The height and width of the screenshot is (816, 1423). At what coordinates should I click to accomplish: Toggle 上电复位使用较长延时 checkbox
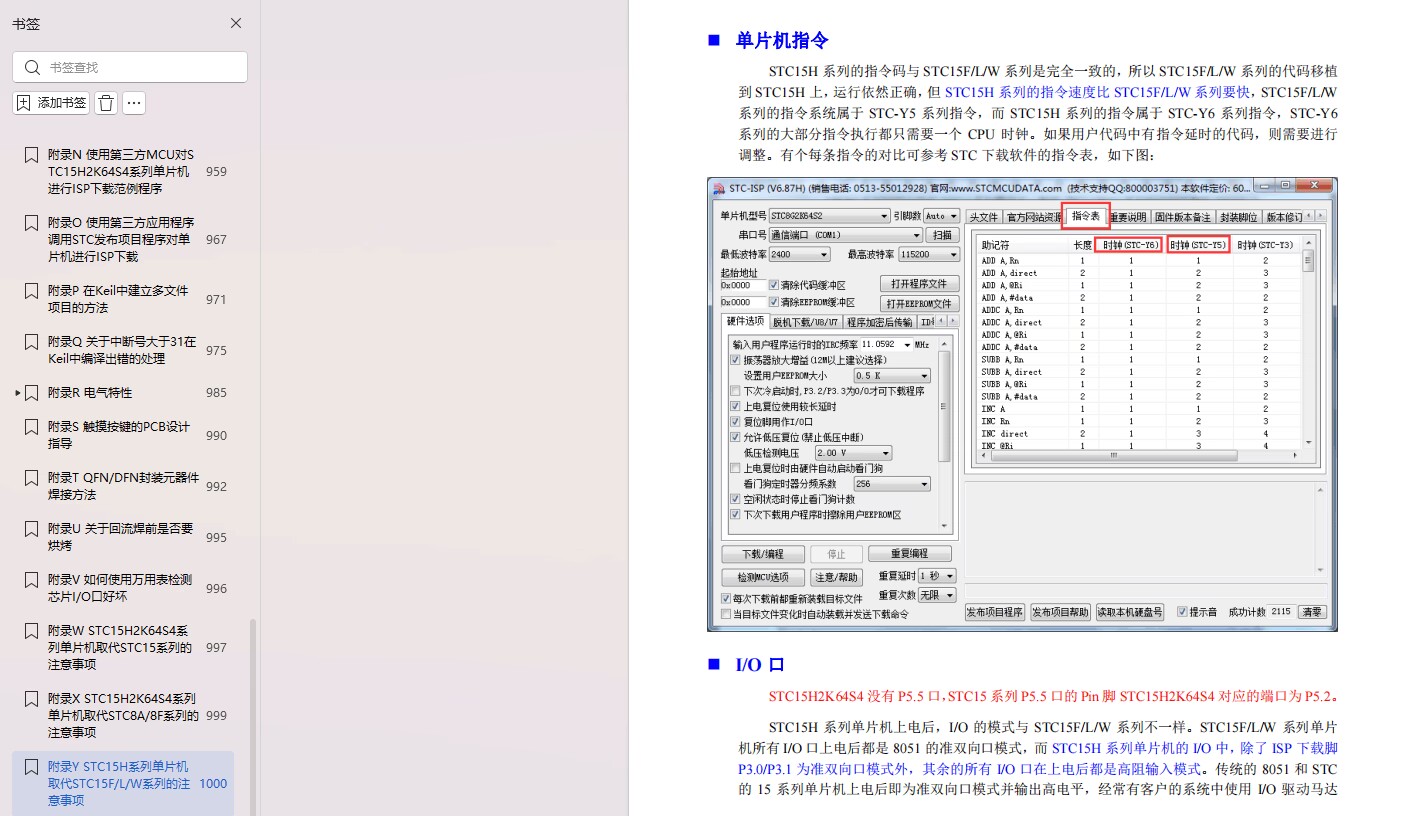pos(736,407)
